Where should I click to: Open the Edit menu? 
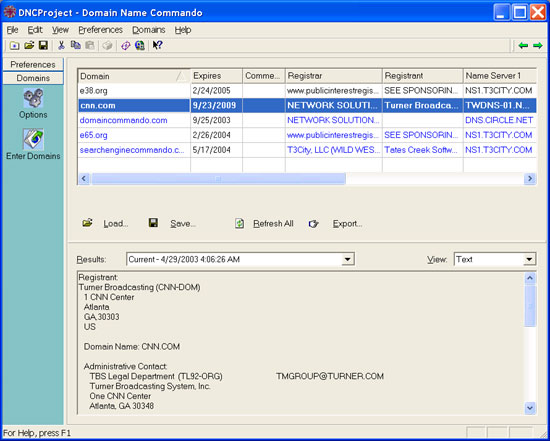(x=35, y=30)
